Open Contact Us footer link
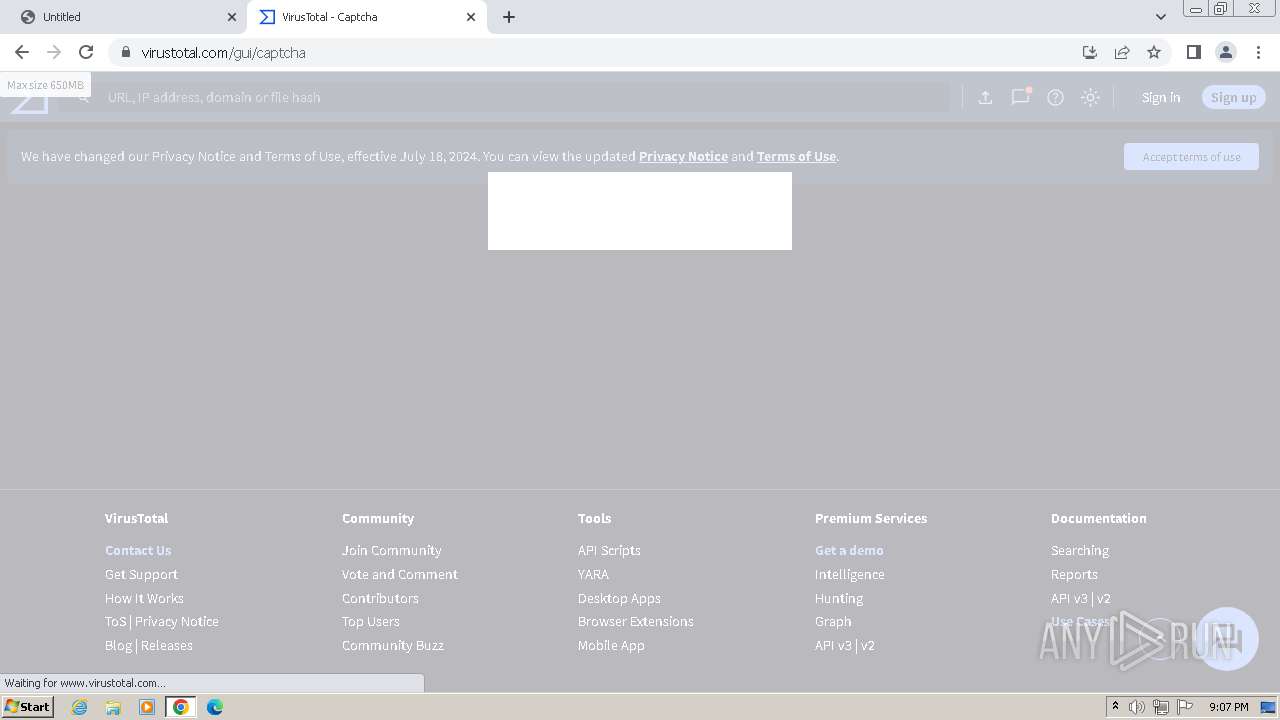Screen dimensions: 1280x720 click(x=138, y=550)
